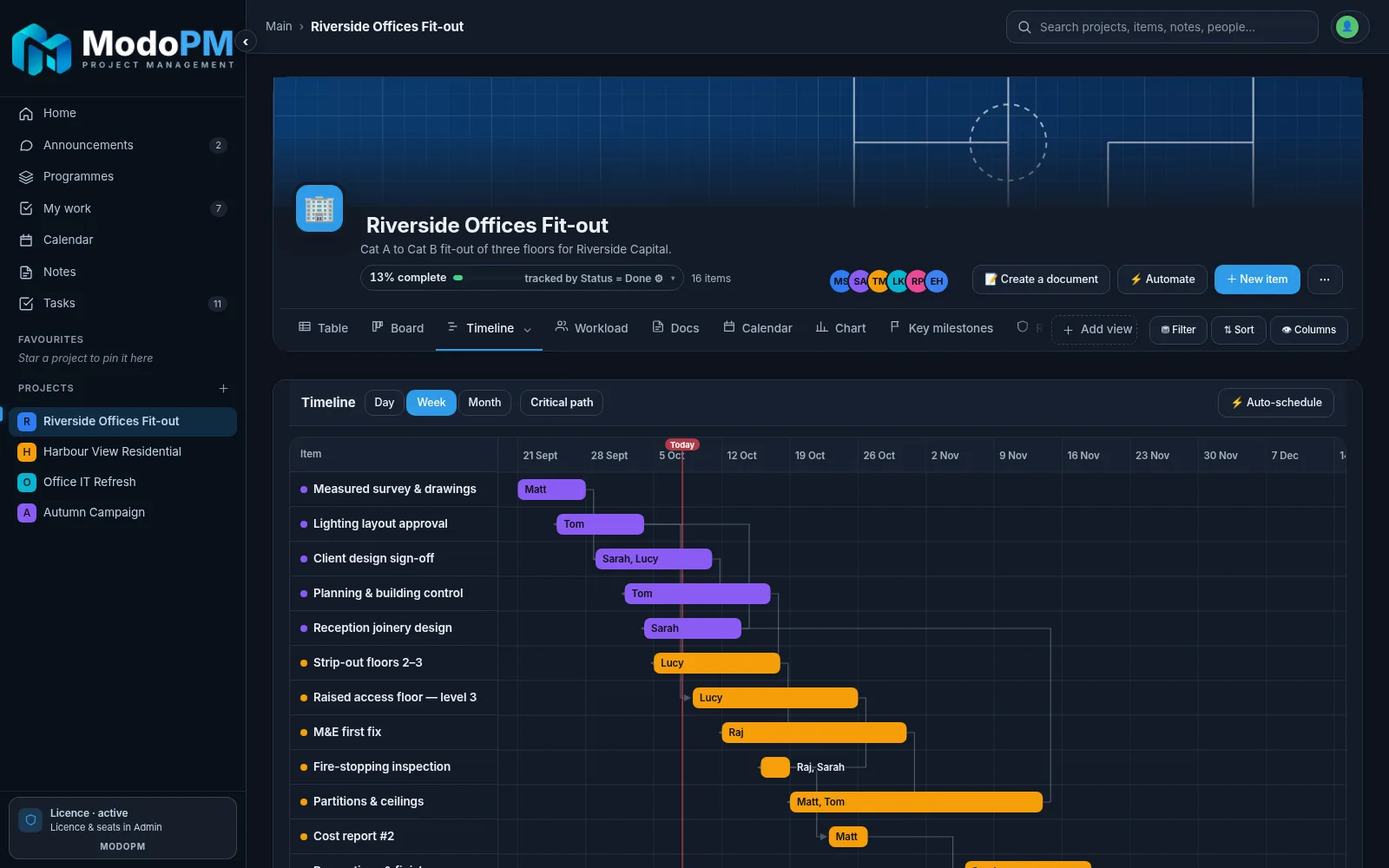Open tracking settings gear for status
Viewport: 1389px width, 868px height.
click(659, 279)
